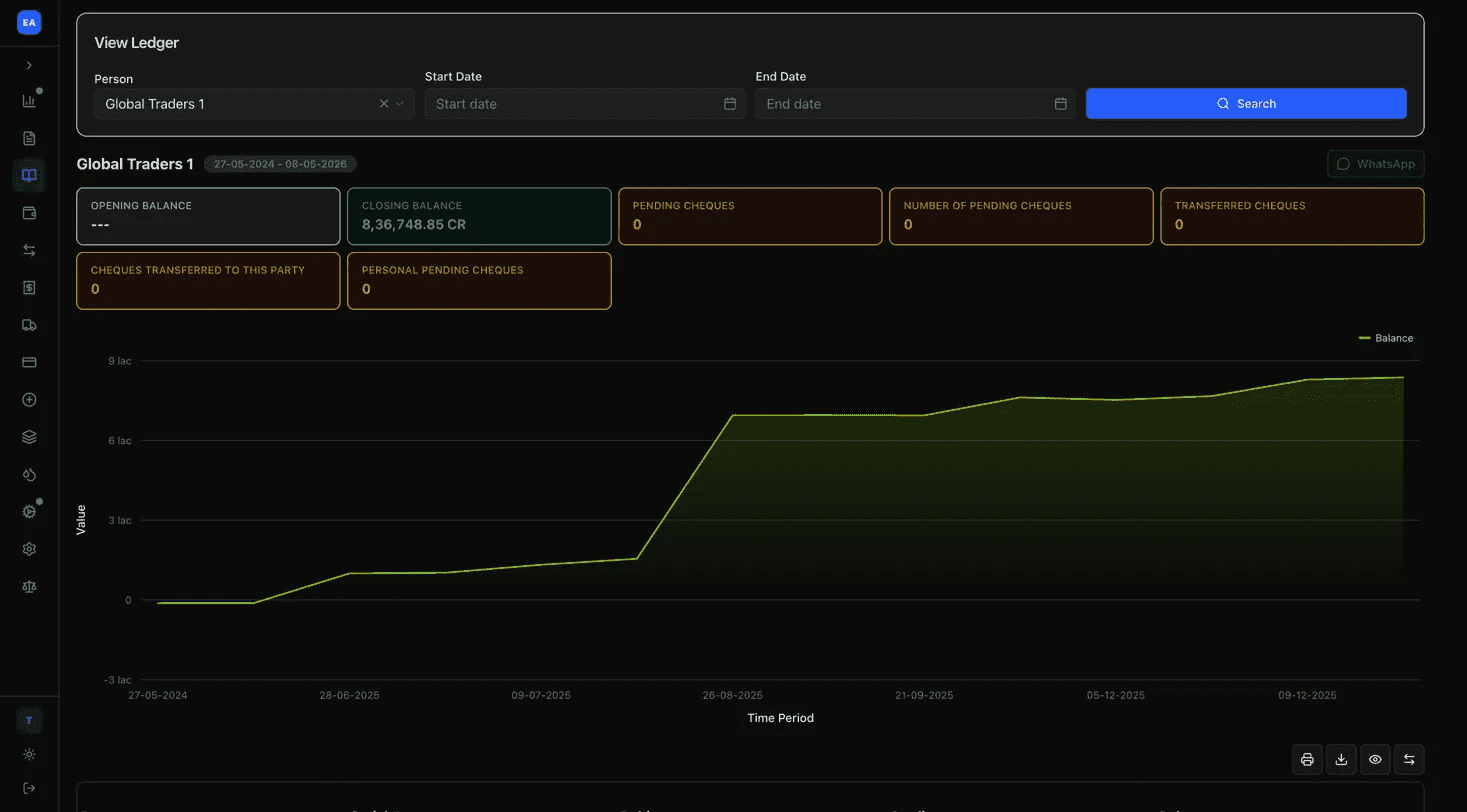Open the Person dropdown arrow
Screen dimensions: 1467x812
coord(400,104)
